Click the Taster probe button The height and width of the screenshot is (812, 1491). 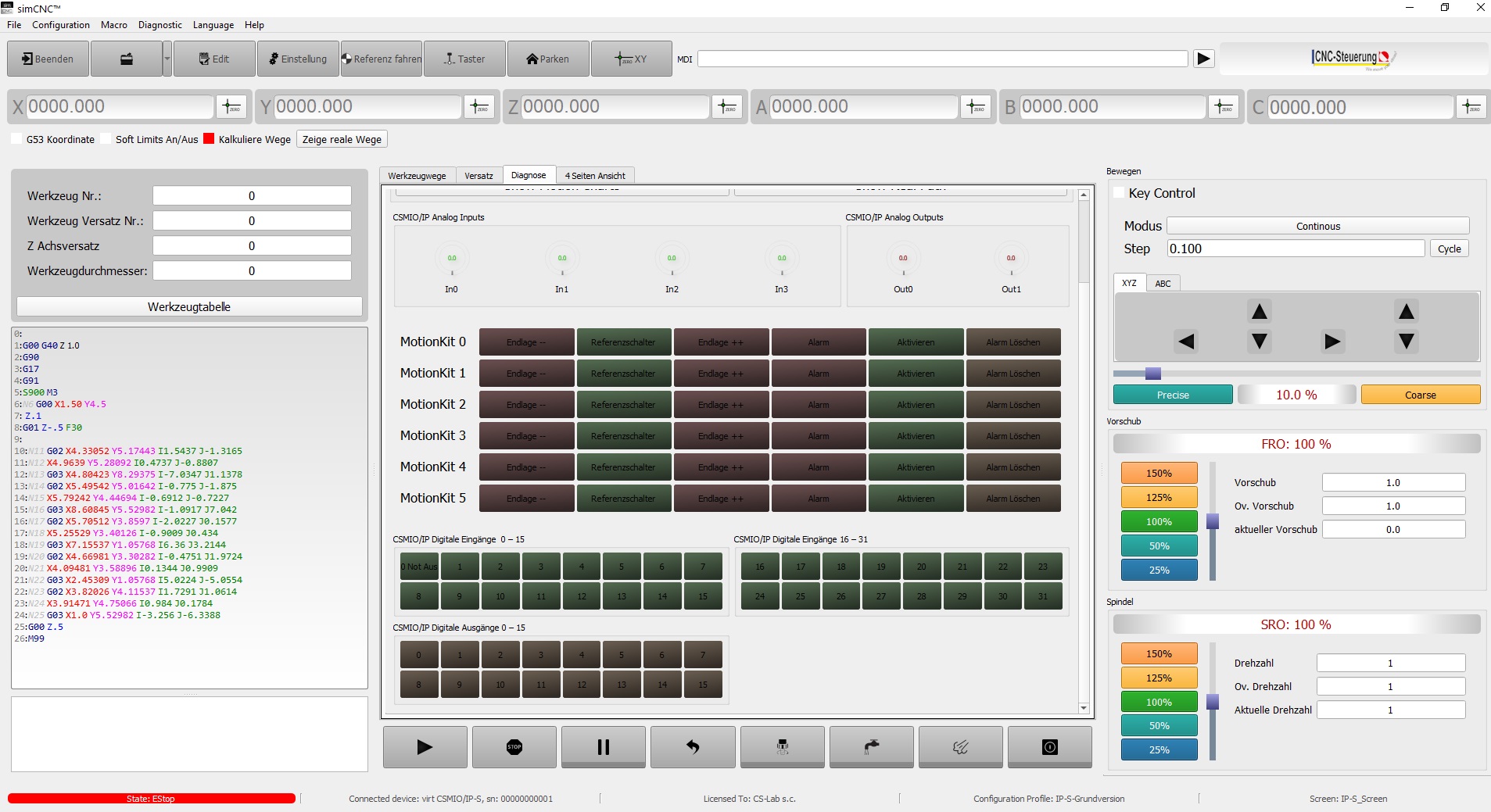click(464, 59)
